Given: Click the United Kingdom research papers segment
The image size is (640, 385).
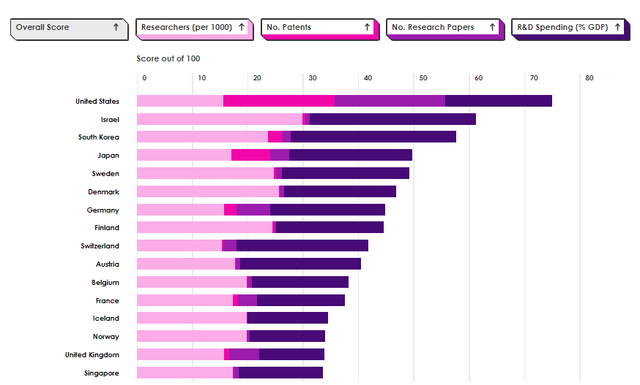Looking at the screenshot, I should (x=244, y=354).
